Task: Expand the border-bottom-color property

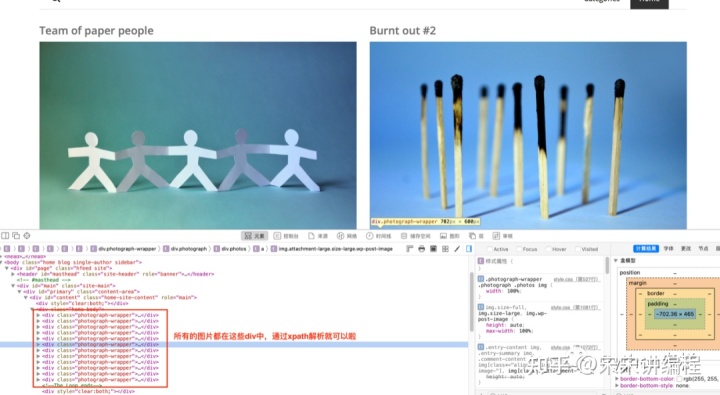Action: click(x=617, y=379)
